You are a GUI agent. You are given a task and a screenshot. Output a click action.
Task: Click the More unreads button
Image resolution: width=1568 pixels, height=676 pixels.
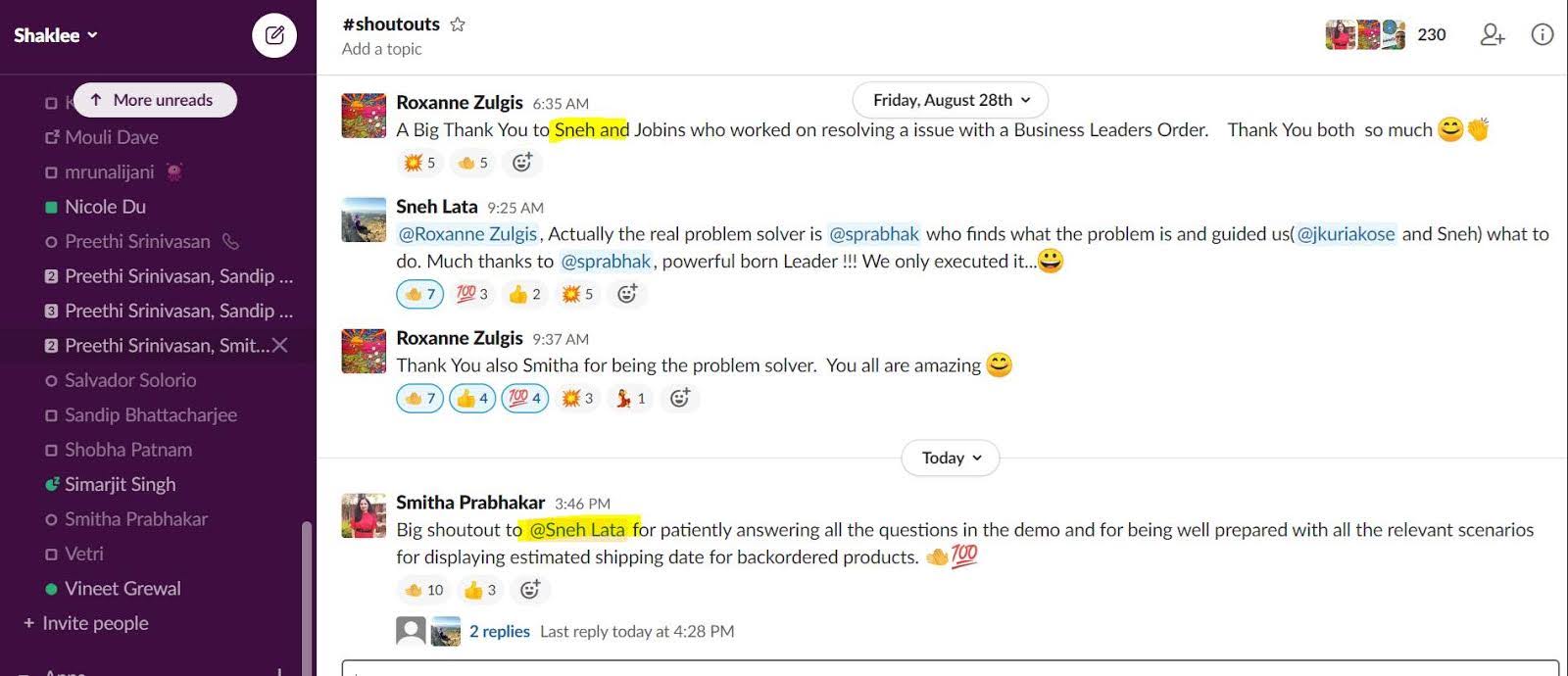155,100
